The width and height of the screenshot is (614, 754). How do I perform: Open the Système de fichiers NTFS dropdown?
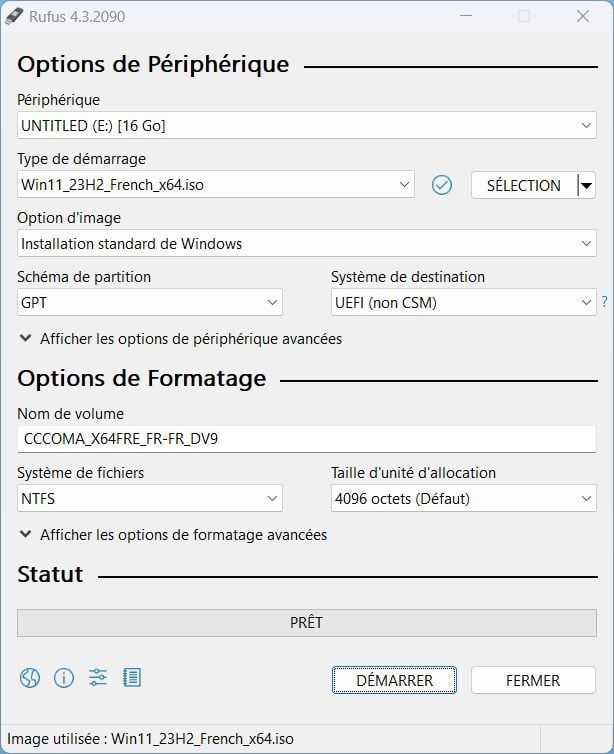(150, 498)
